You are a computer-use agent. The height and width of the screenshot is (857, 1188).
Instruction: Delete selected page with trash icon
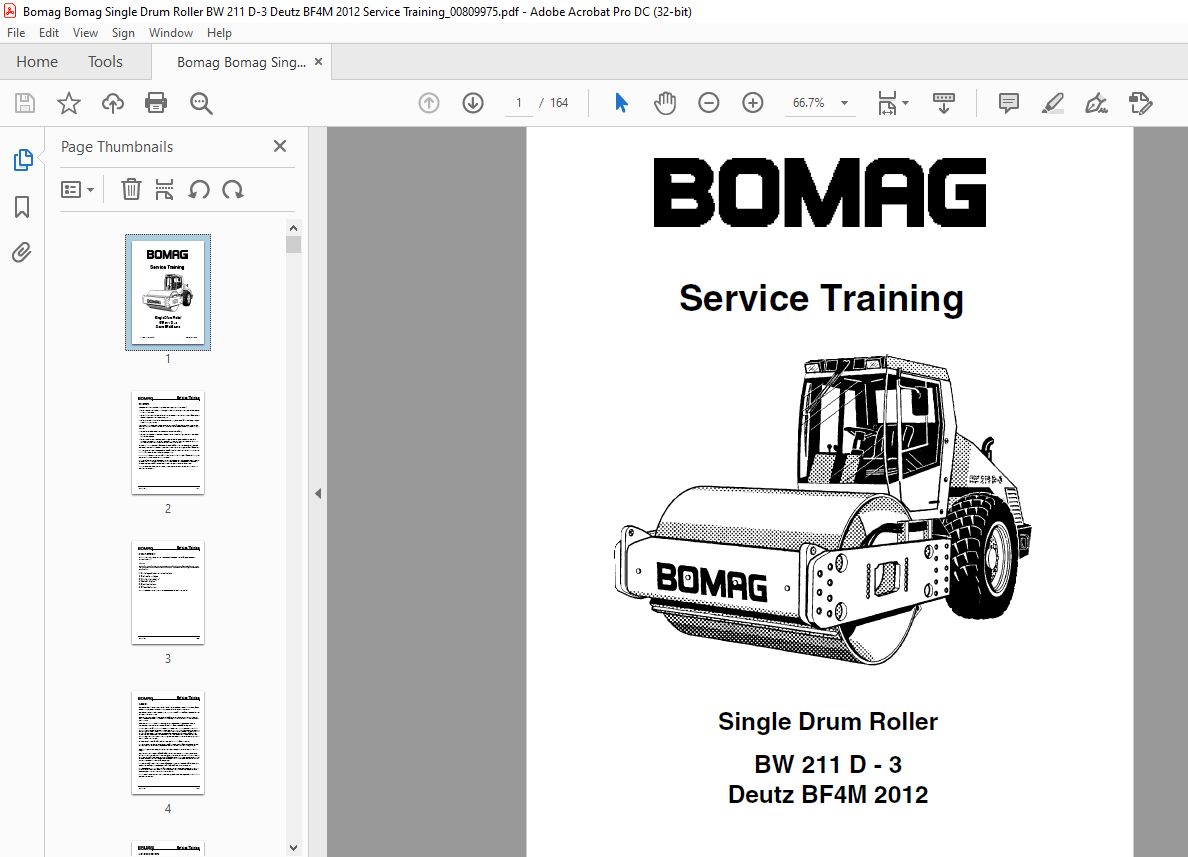[131, 189]
